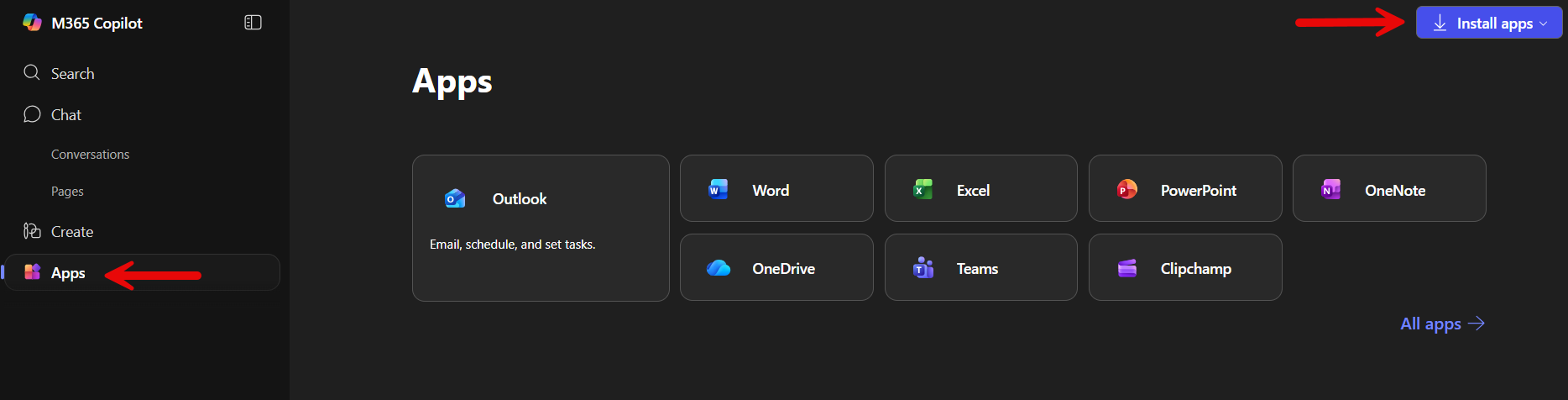1568x400 pixels.
Task: Click the OneDrive cloud icon
Action: click(x=719, y=268)
